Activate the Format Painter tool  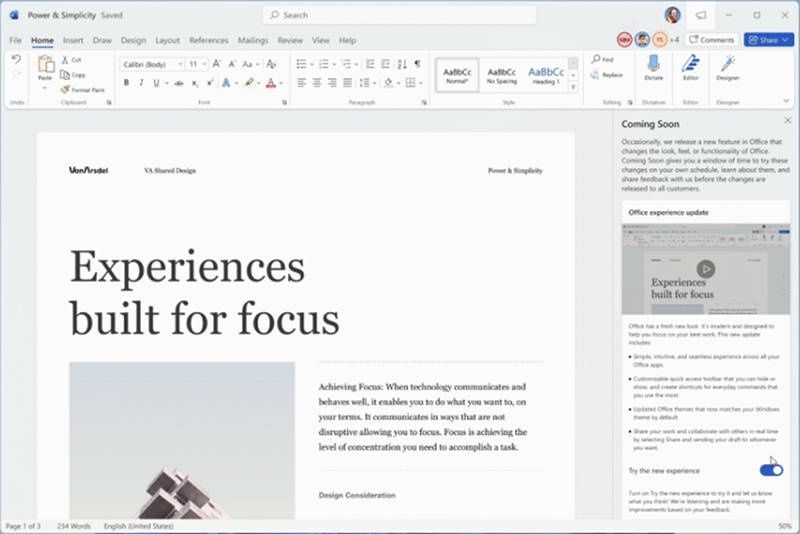[x=65, y=90]
